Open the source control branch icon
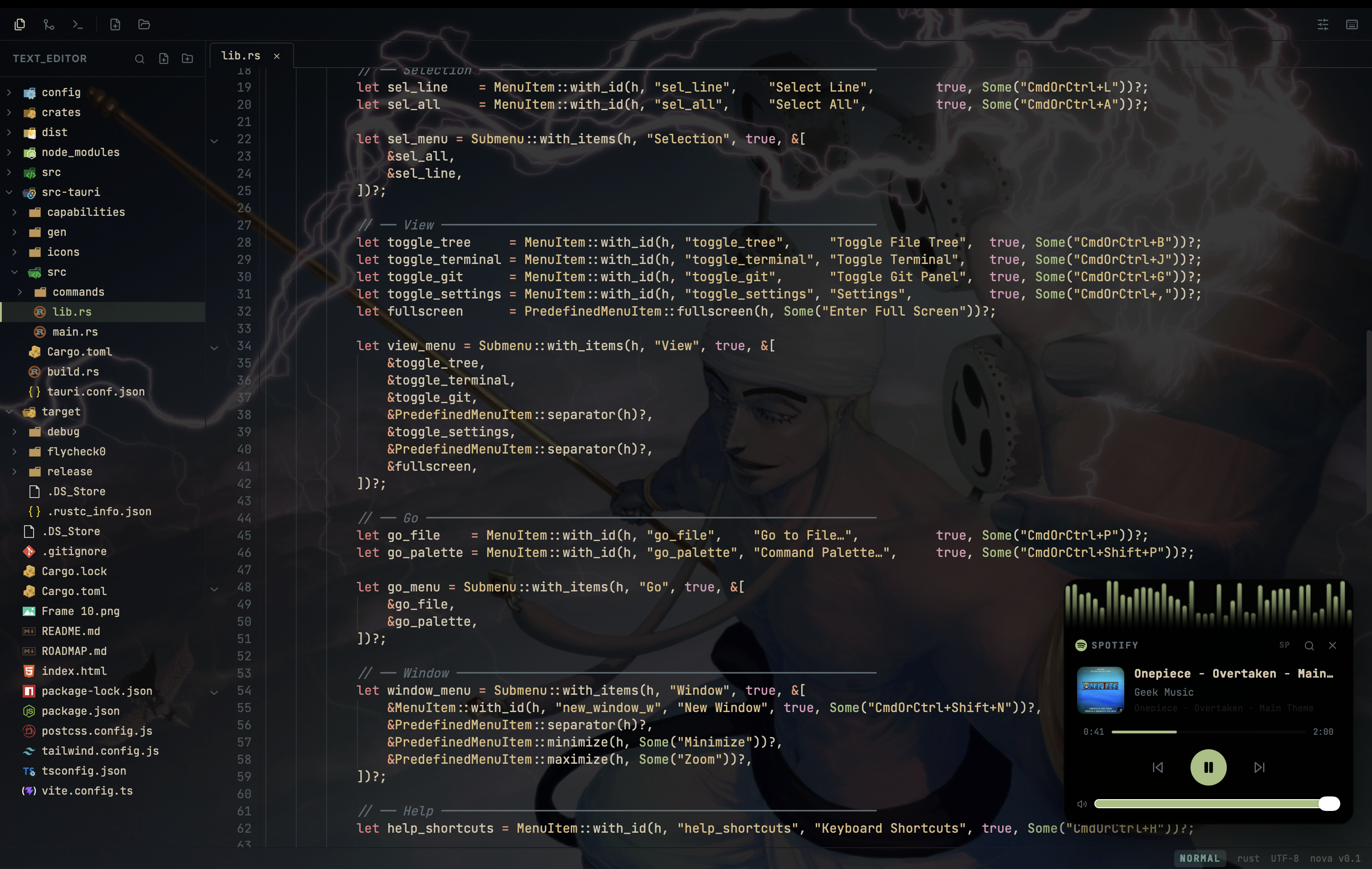 (49, 24)
